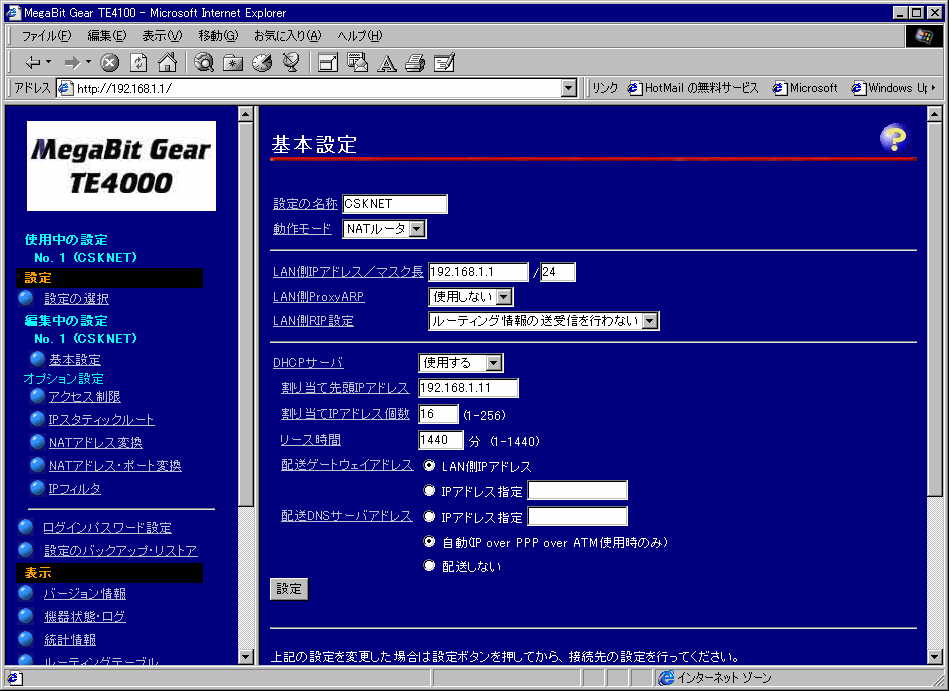Click the 設定 submit button
Viewport: 949px width, 691px height.
[289, 589]
